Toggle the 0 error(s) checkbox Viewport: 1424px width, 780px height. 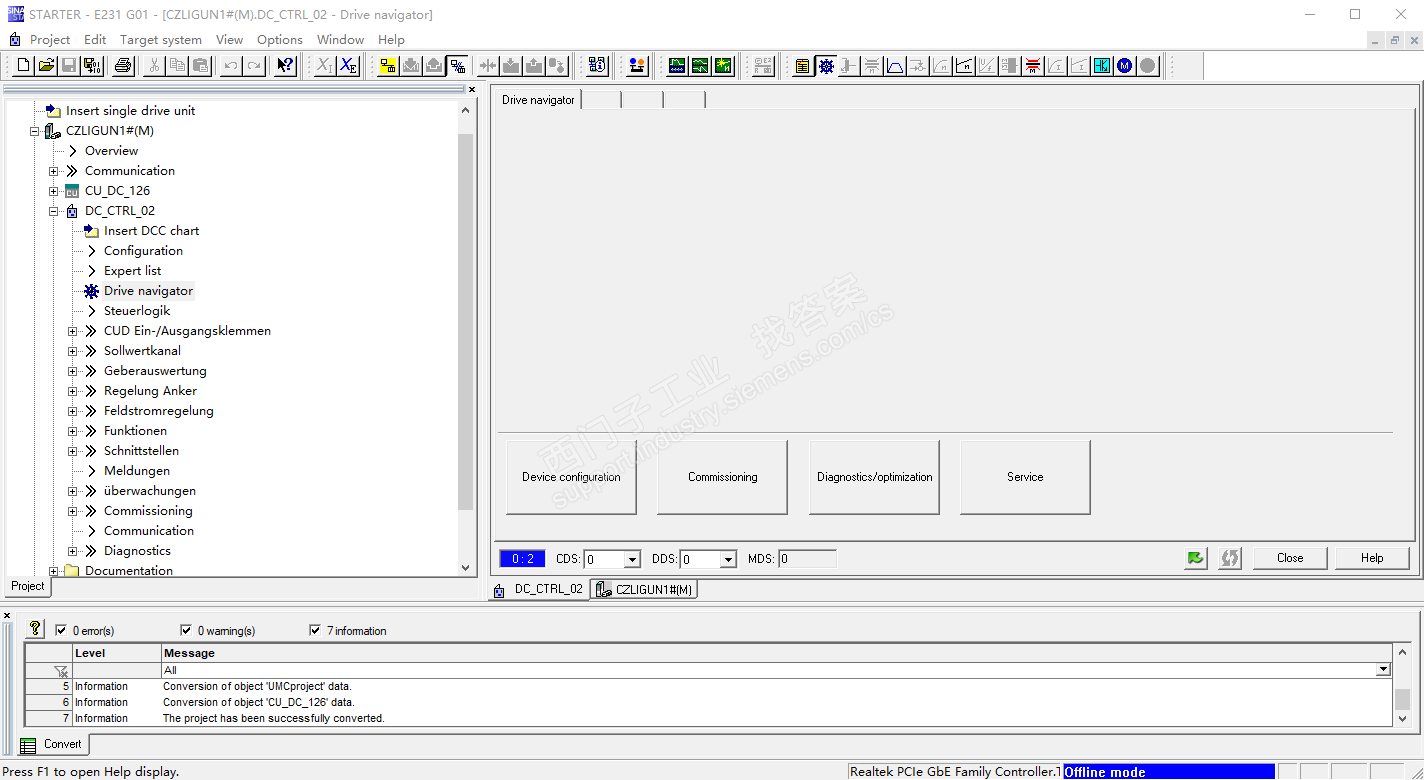[61, 630]
